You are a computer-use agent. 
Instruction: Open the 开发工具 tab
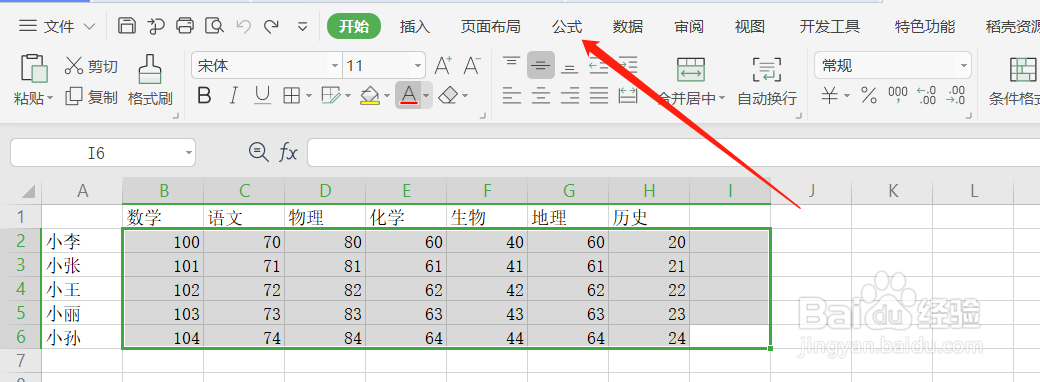[830, 27]
